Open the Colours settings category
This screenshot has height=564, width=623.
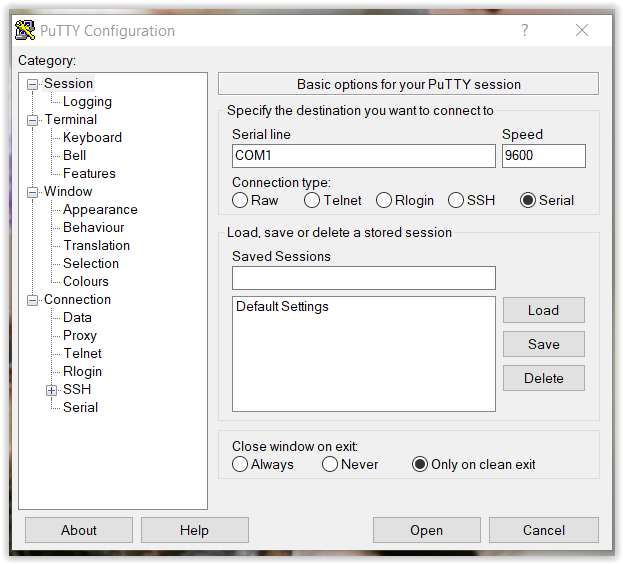[x=85, y=281]
